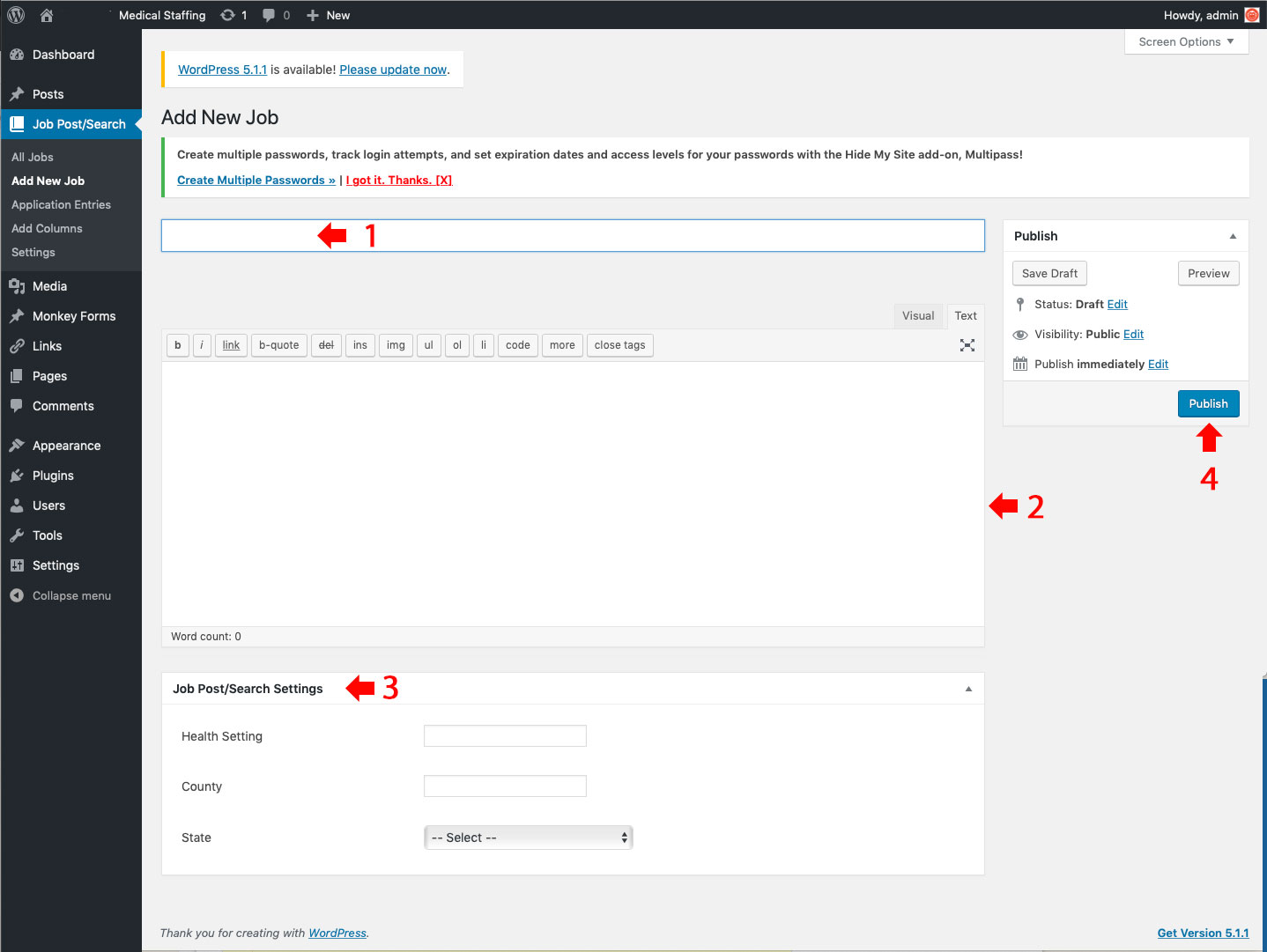
Task: Click the admin avatar icon
Action: click(1251, 15)
